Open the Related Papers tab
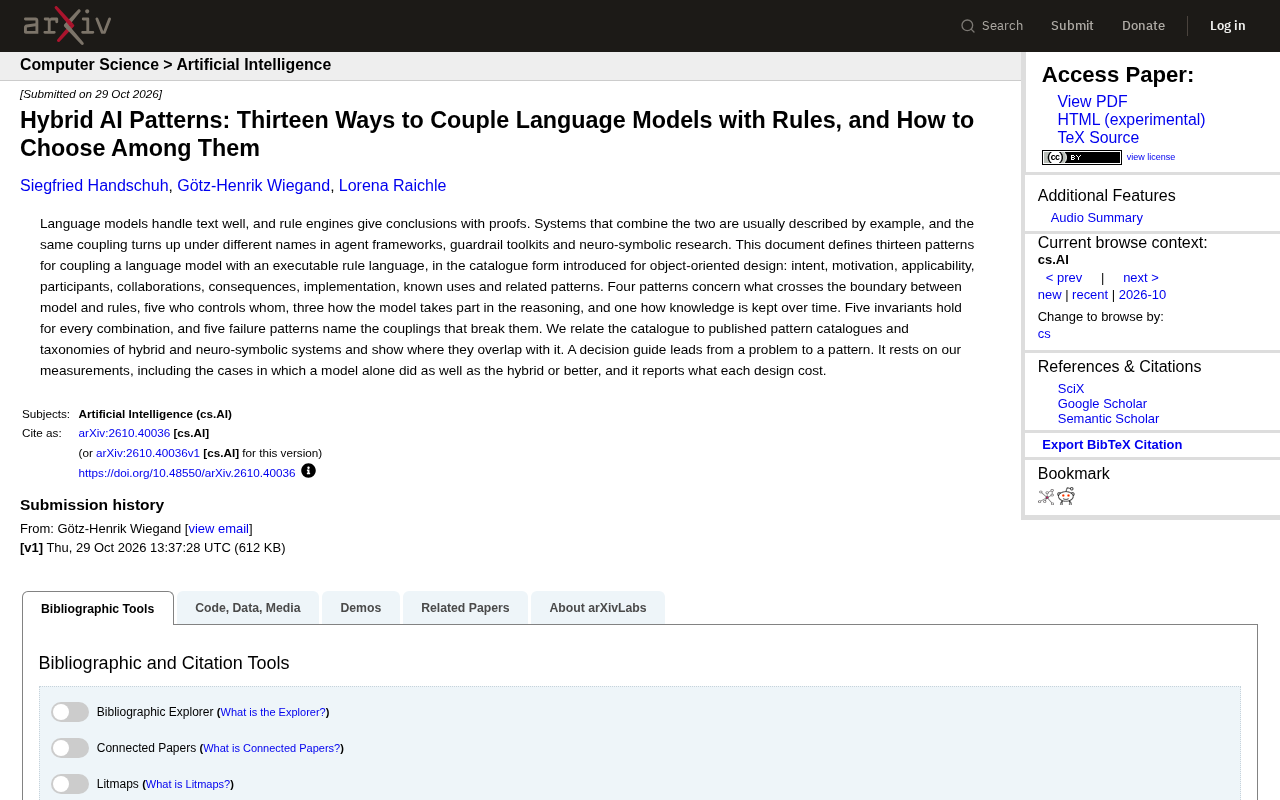 (x=465, y=608)
